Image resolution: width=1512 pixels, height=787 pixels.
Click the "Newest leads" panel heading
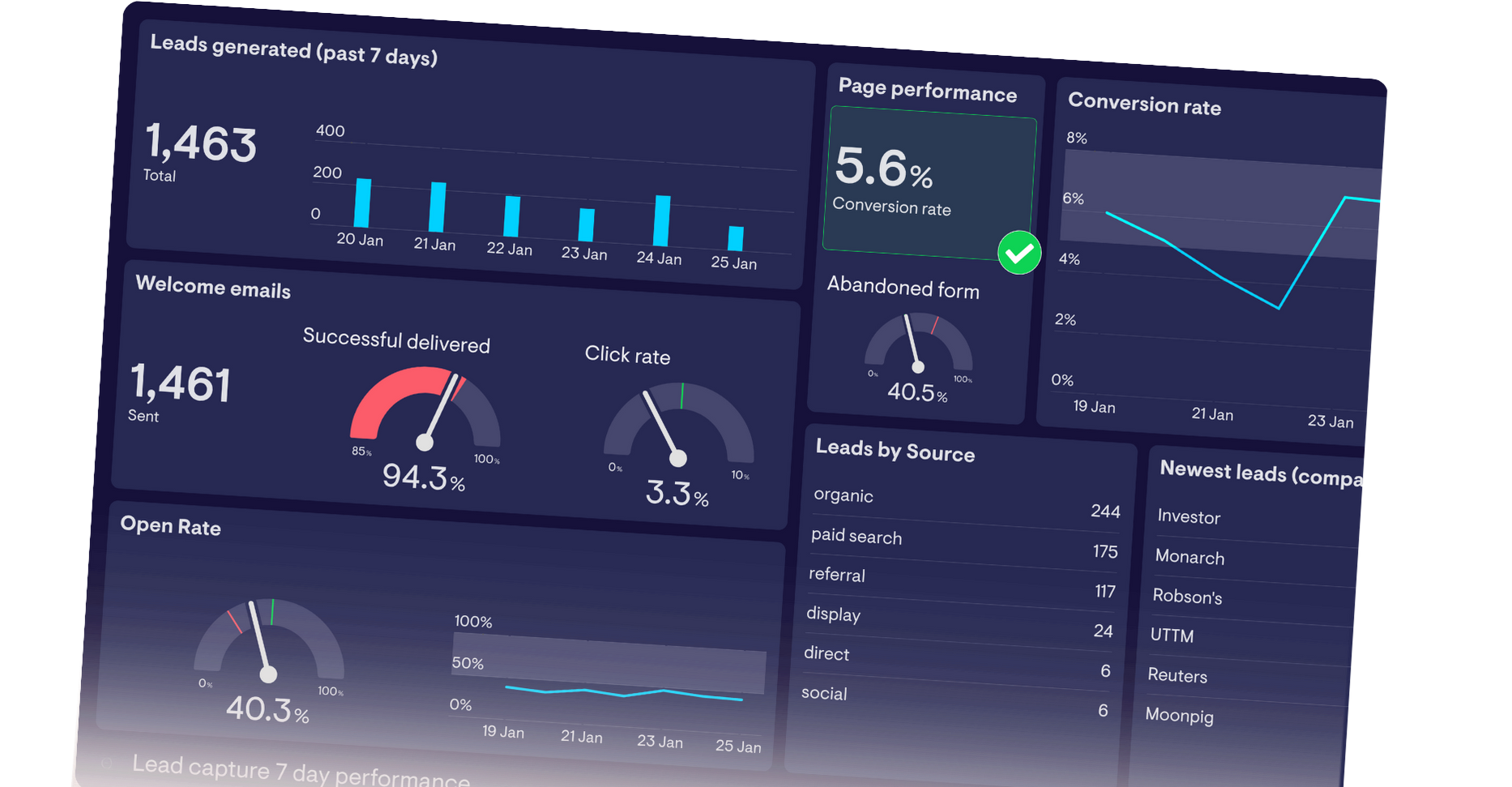pyautogui.click(x=1261, y=473)
